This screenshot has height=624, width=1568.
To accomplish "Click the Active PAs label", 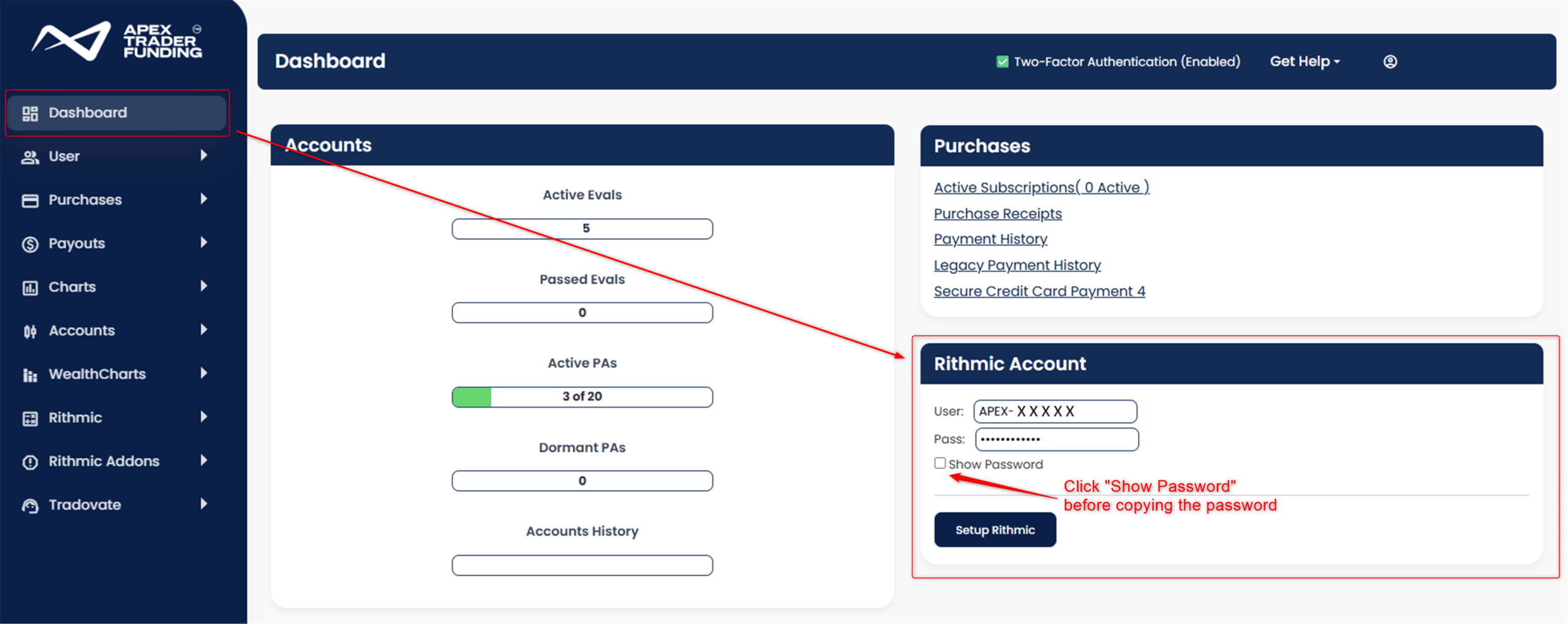I will coord(582,363).
